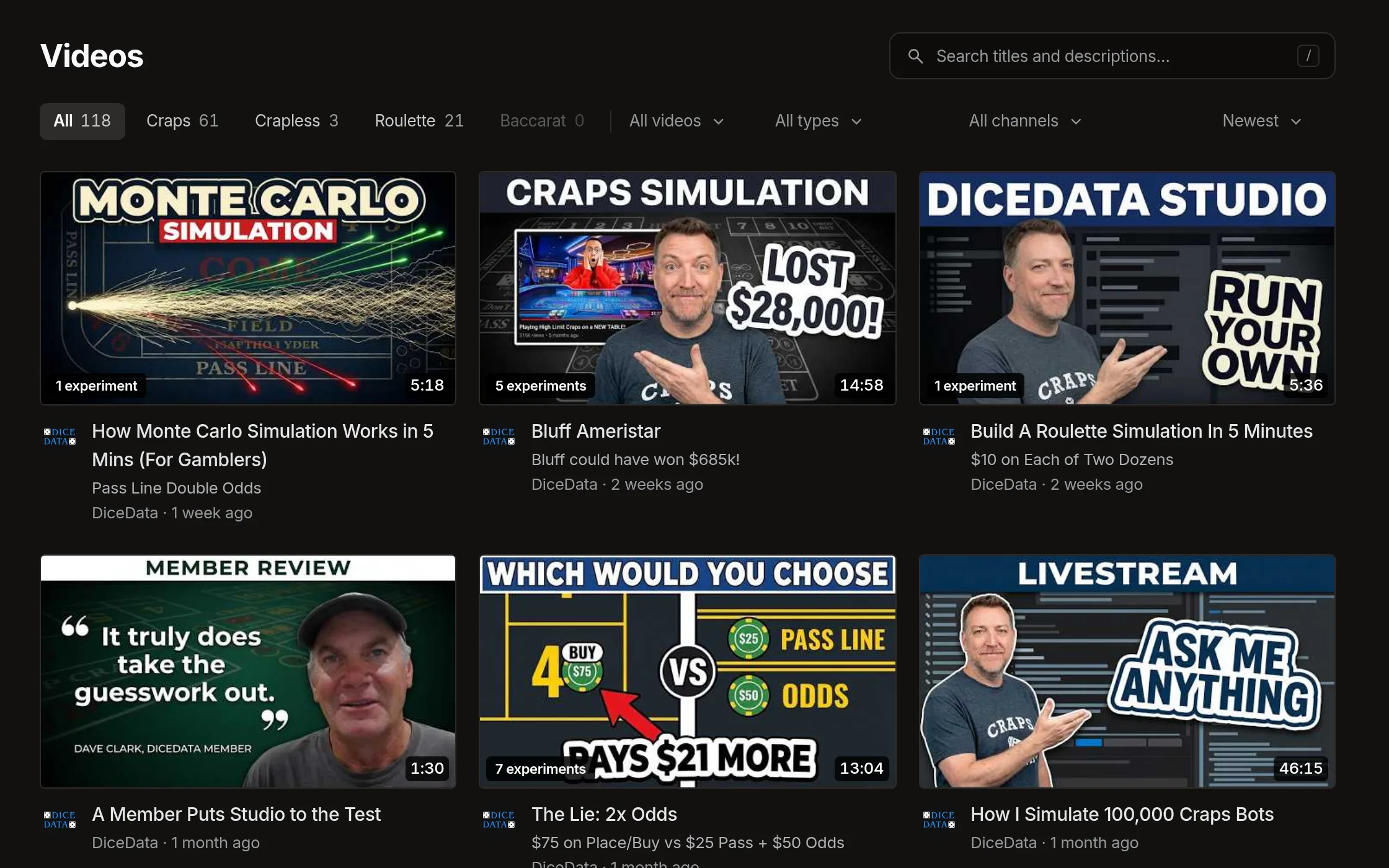Click DiceData logo beside The Lie: 2x Odds

pos(499,820)
